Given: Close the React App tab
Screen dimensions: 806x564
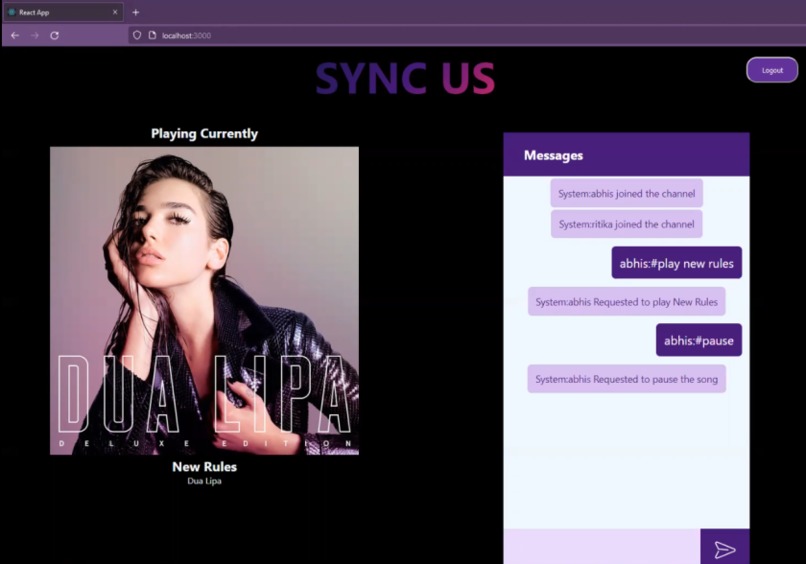Looking at the screenshot, I should [115, 12].
